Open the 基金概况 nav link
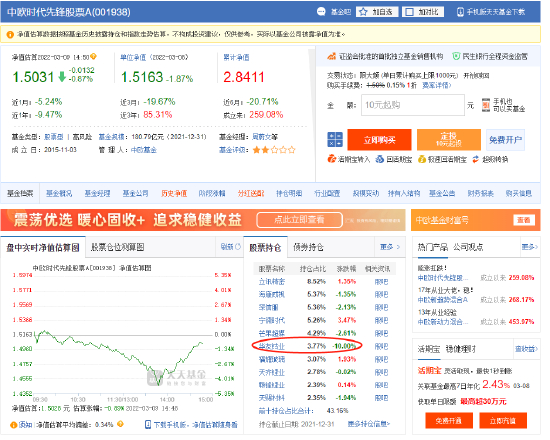Viewport: 550px width, 440px height. click(59, 193)
